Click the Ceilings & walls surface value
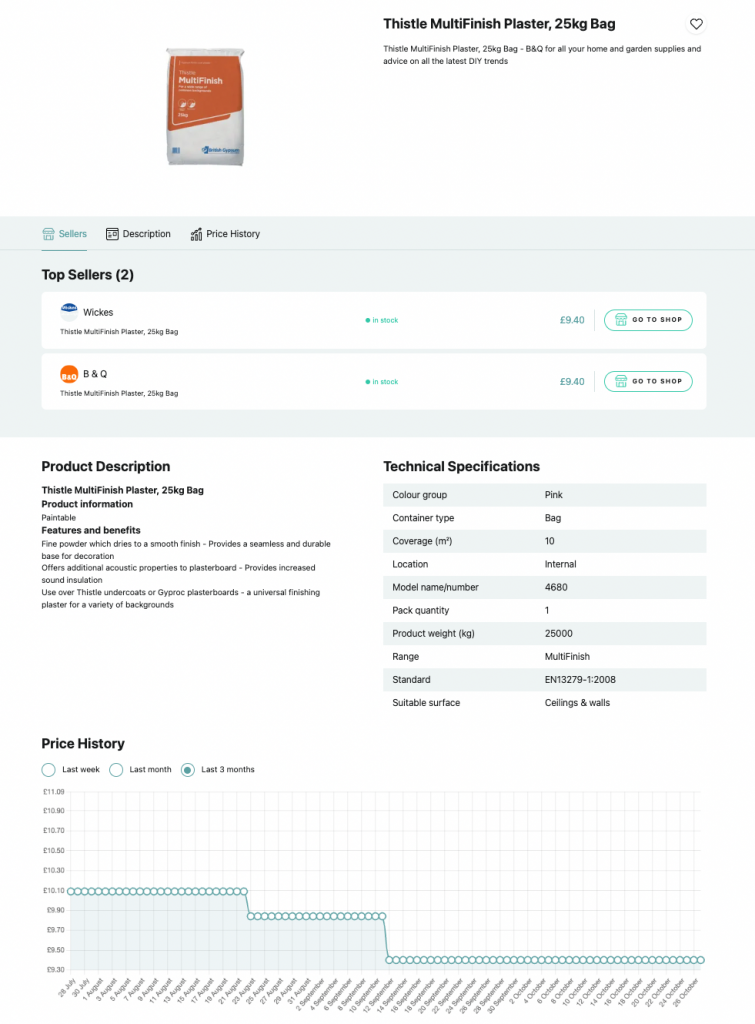 [577, 703]
